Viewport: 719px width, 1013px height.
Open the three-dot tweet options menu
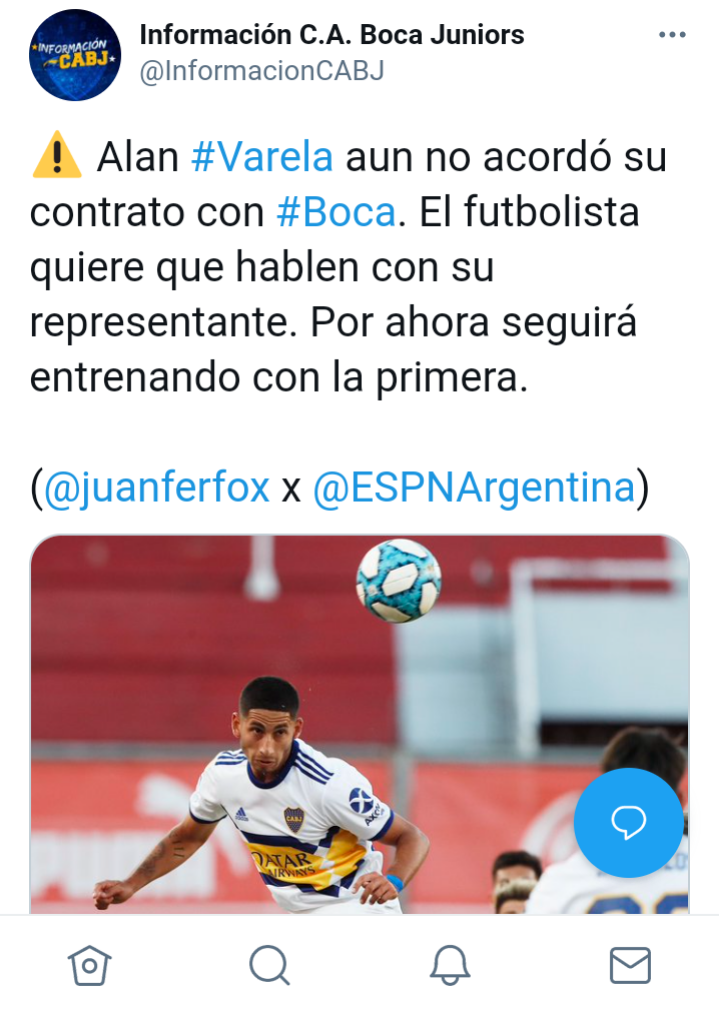pos(672,35)
